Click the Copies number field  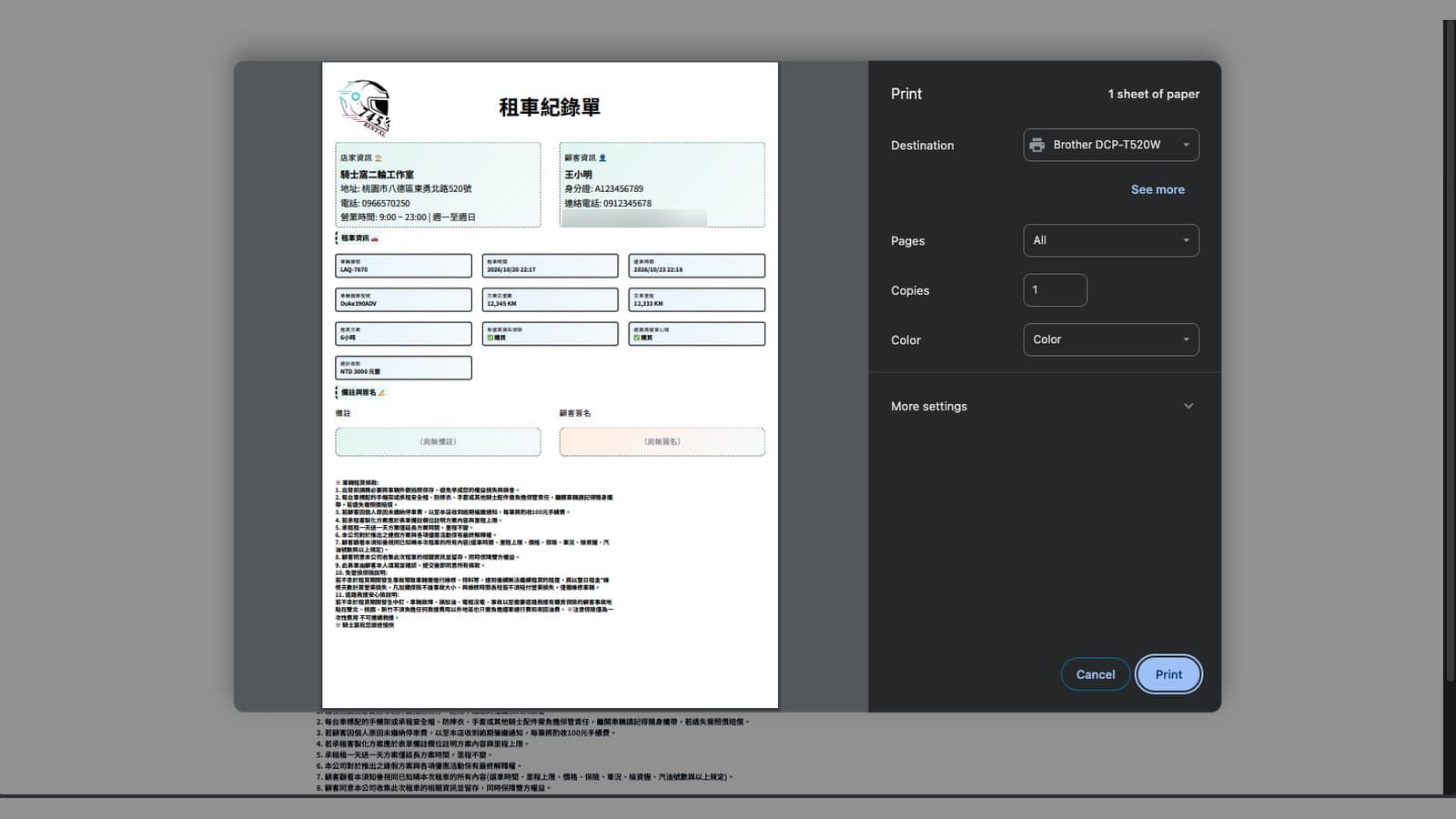(1055, 290)
